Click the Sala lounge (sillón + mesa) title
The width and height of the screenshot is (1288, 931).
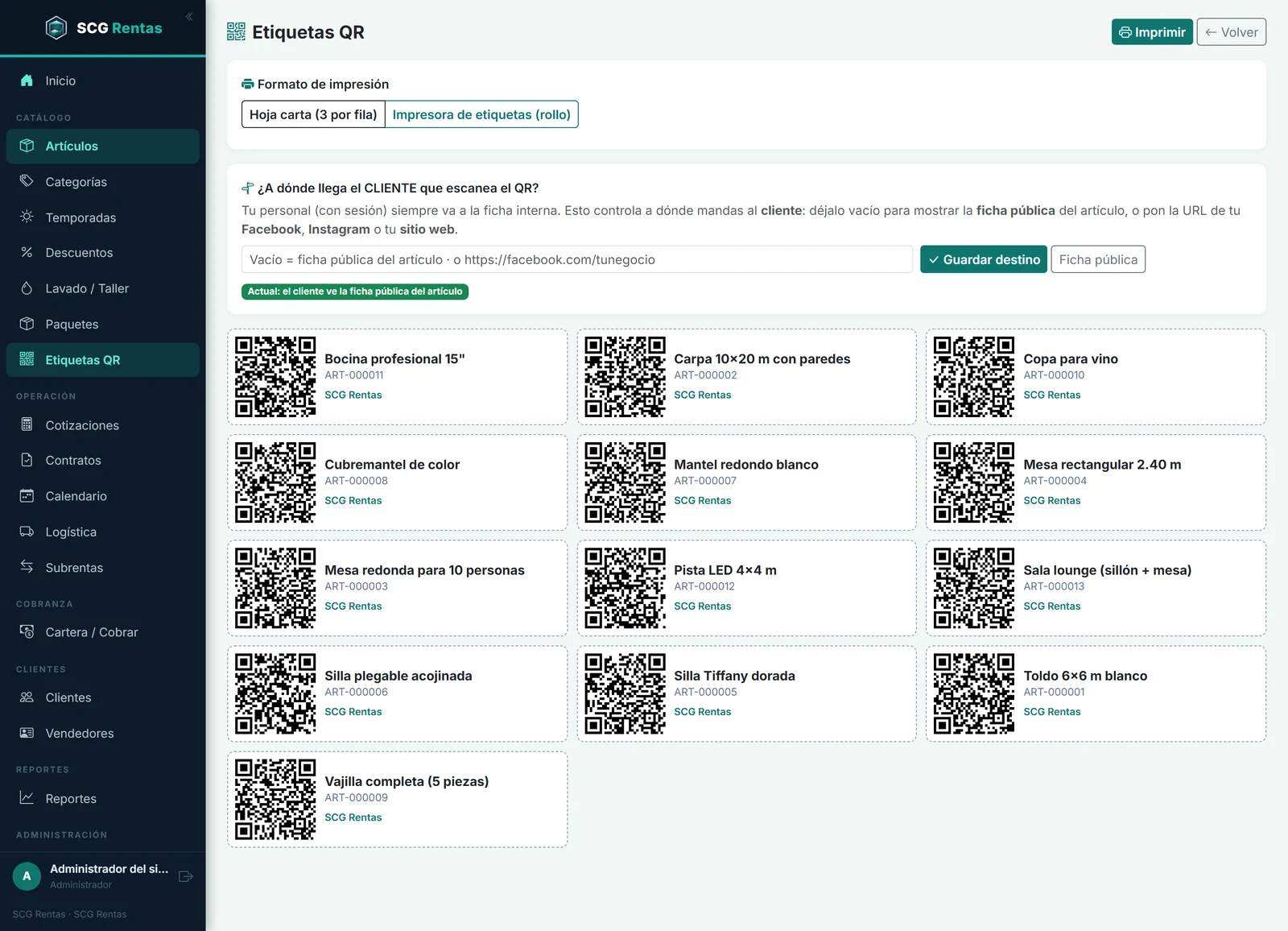coord(1107,570)
